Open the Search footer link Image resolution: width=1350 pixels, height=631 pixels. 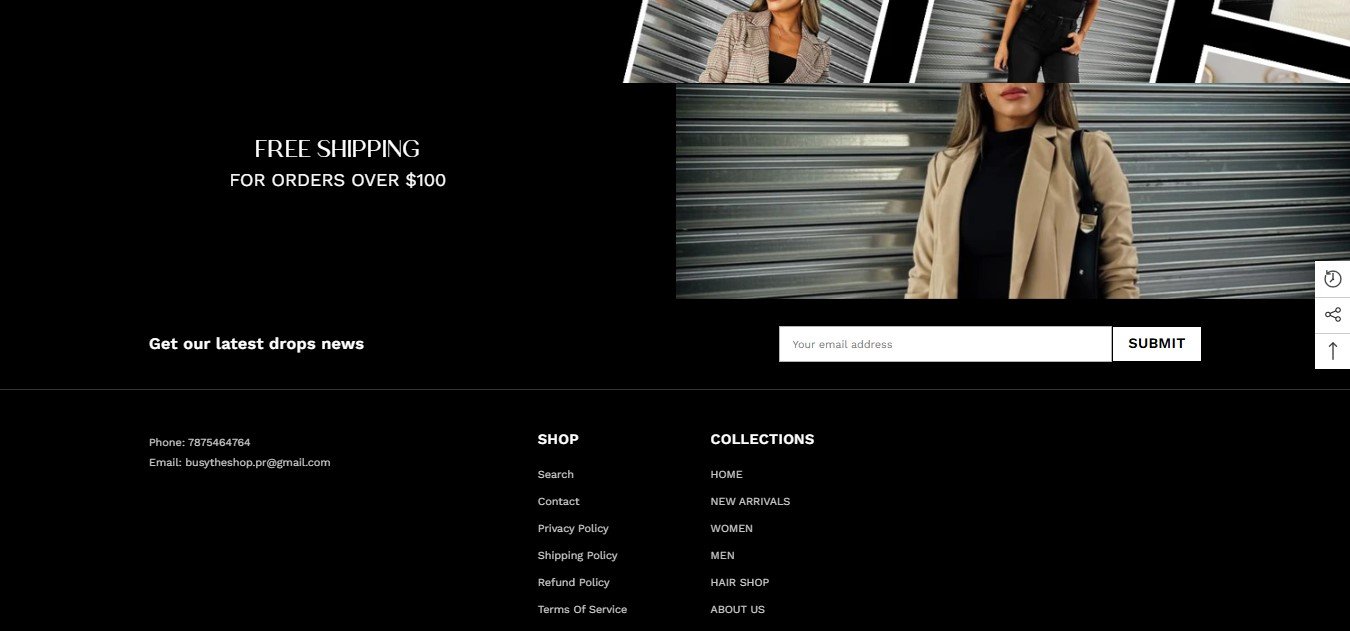coord(556,475)
